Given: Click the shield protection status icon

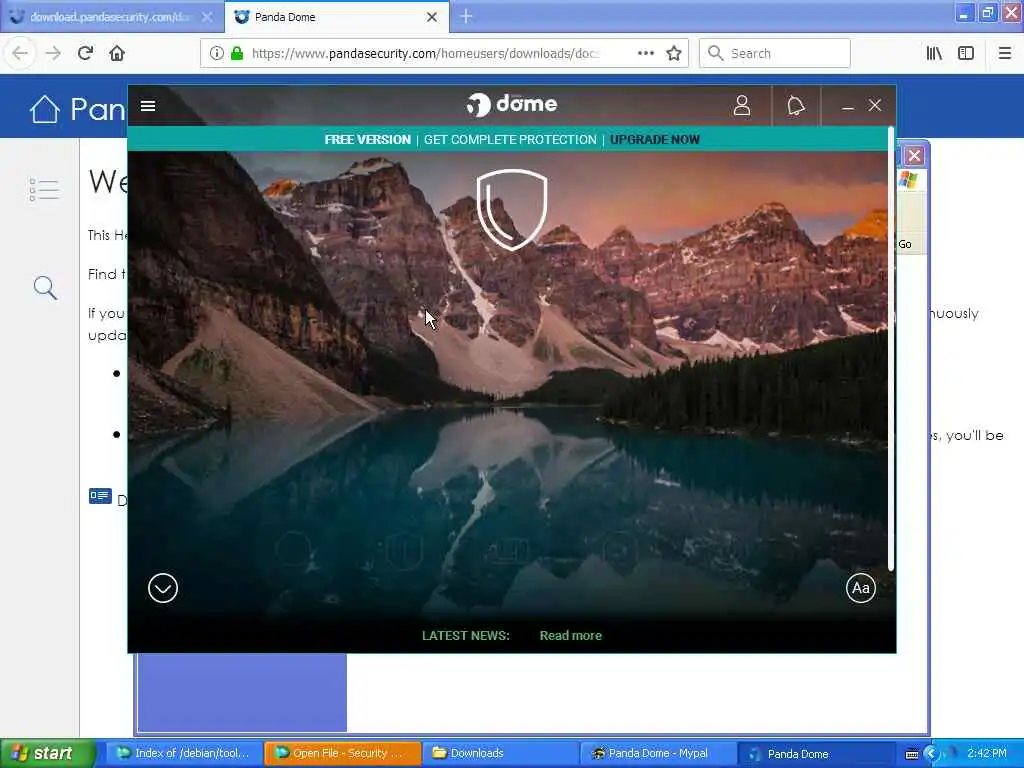Looking at the screenshot, I should (511, 209).
